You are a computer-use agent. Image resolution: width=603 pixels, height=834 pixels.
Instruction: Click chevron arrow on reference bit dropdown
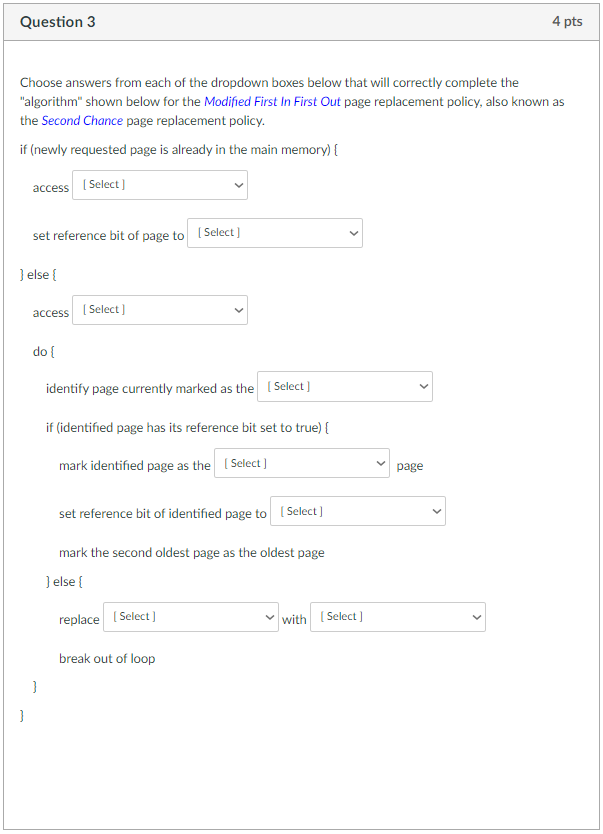(352, 233)
